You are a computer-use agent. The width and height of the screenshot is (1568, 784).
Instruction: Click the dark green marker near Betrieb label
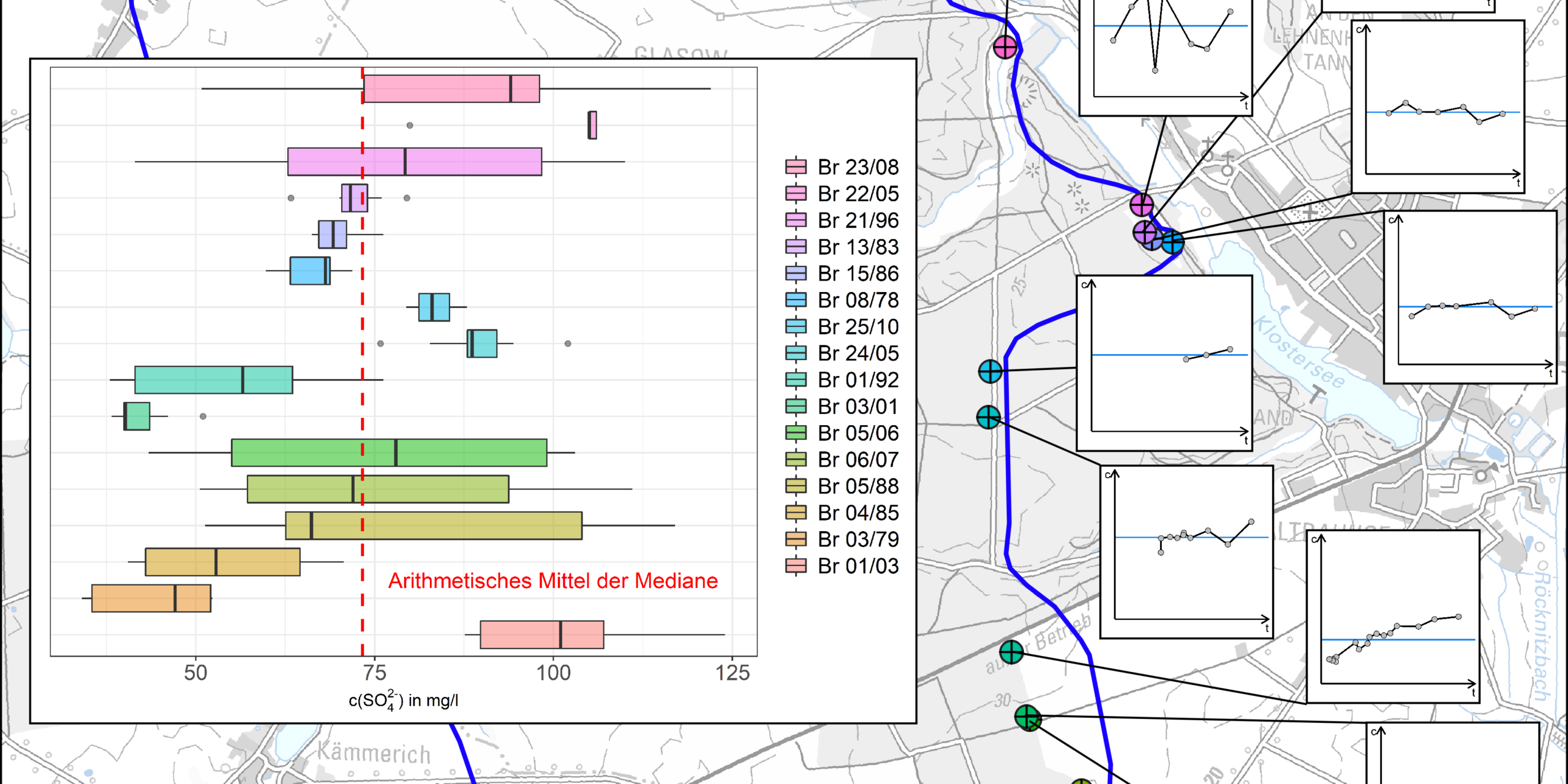pyautogui.click(x=1011, y=652)
